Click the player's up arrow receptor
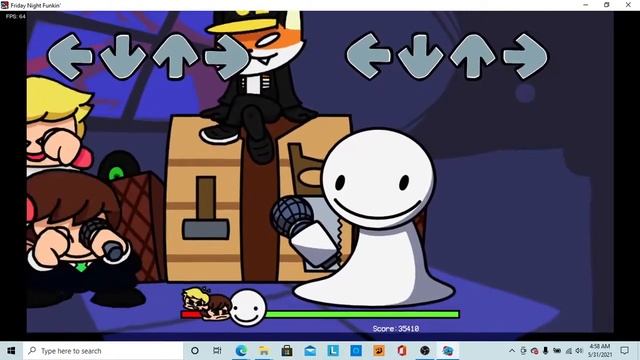Image resolution: width=640 pixels, height=360 pixels. point(473,56)
